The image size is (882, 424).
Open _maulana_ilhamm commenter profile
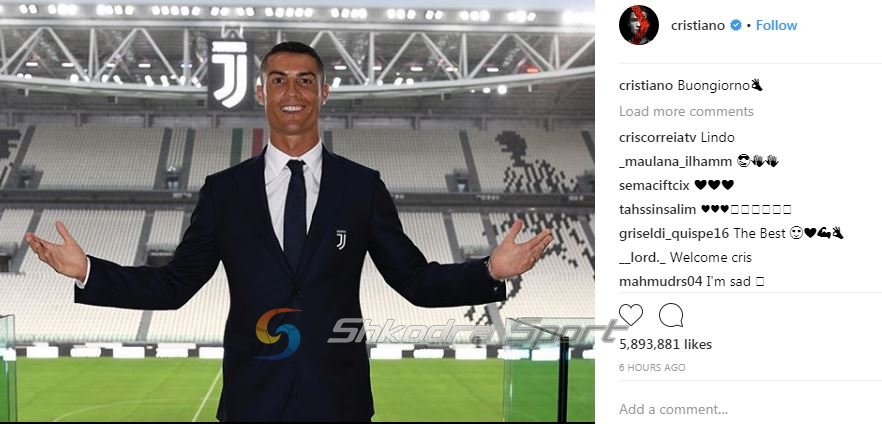click(x=676, y=162)
